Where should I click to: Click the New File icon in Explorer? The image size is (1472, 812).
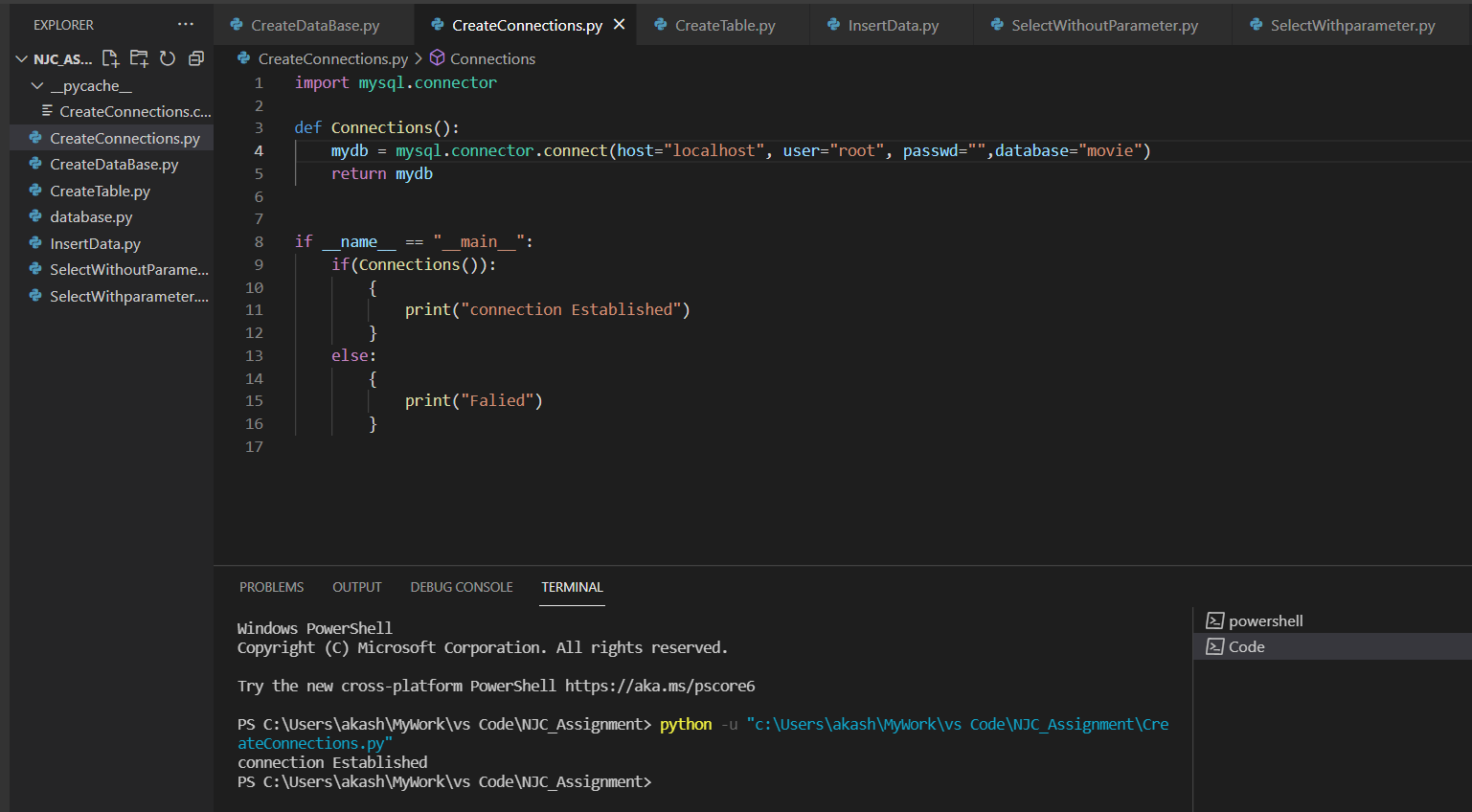click(110, 58)
